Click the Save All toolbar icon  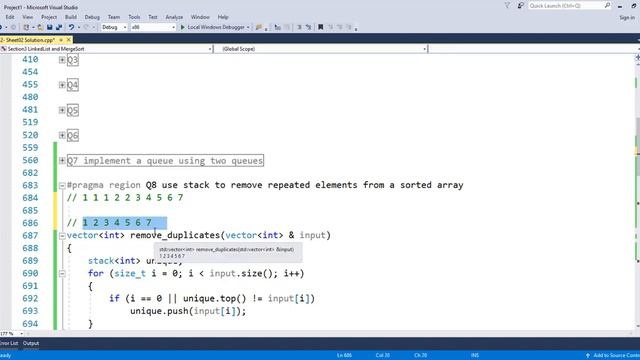[x=59, y=27]
